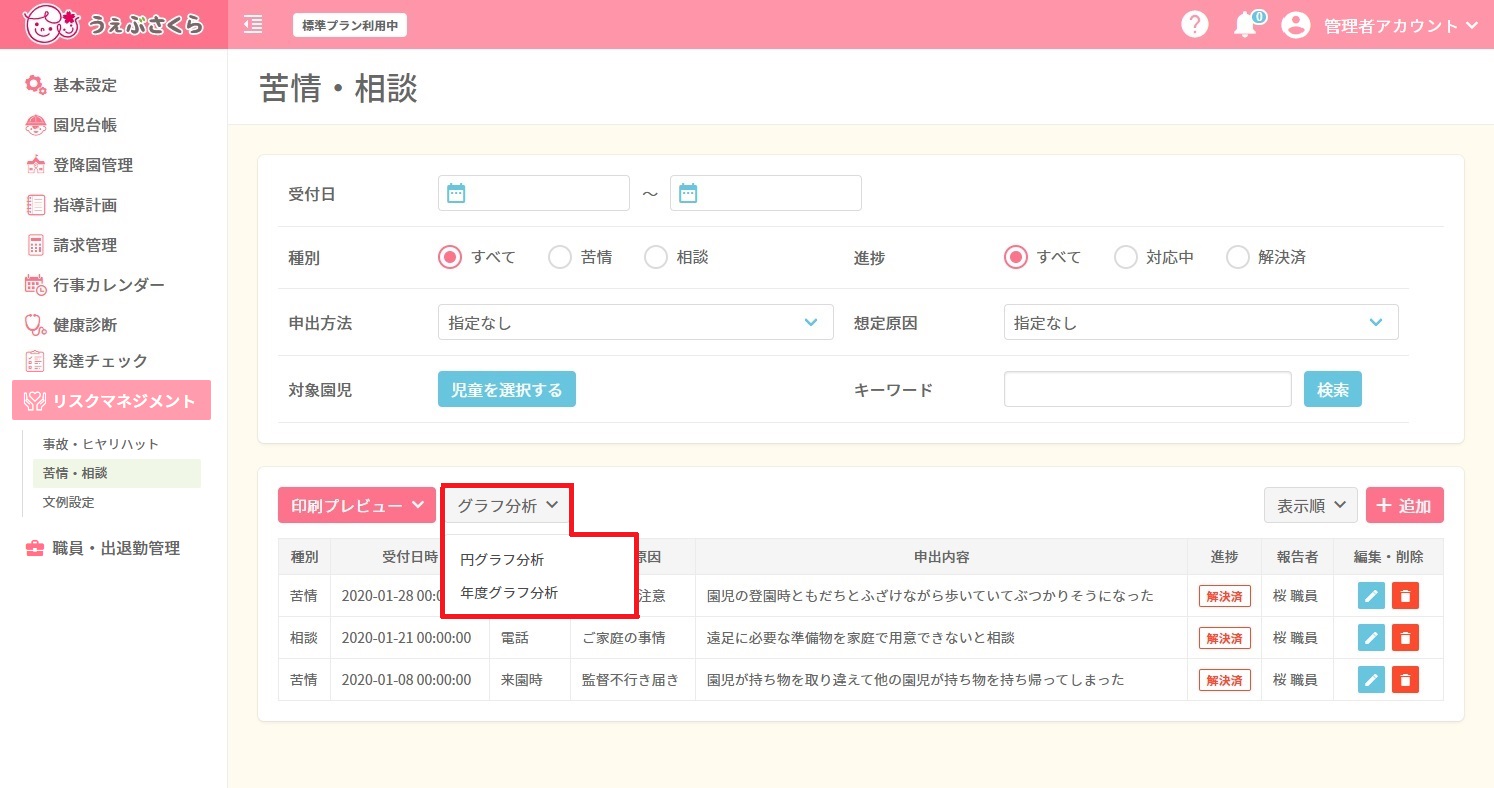Click the 健康診断 stethoscope icon
The height and width of the screenshot is (788, 1494).
(x=36, y=325)
